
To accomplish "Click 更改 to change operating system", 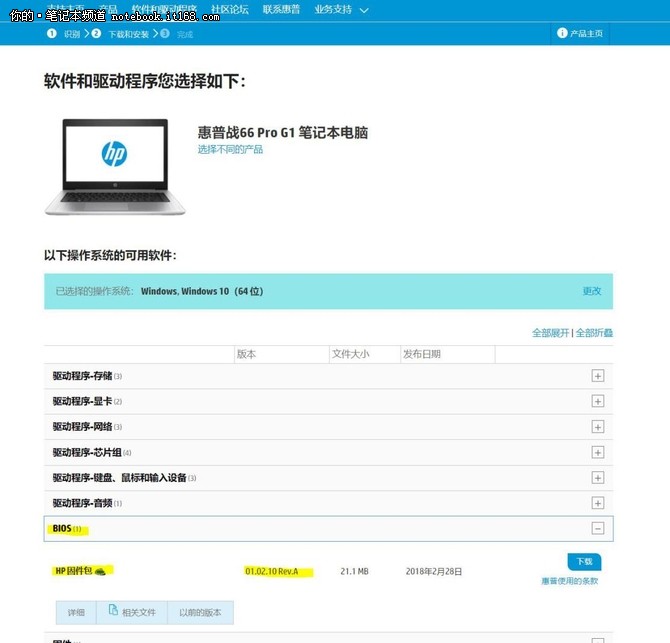I will pos(592,291).
